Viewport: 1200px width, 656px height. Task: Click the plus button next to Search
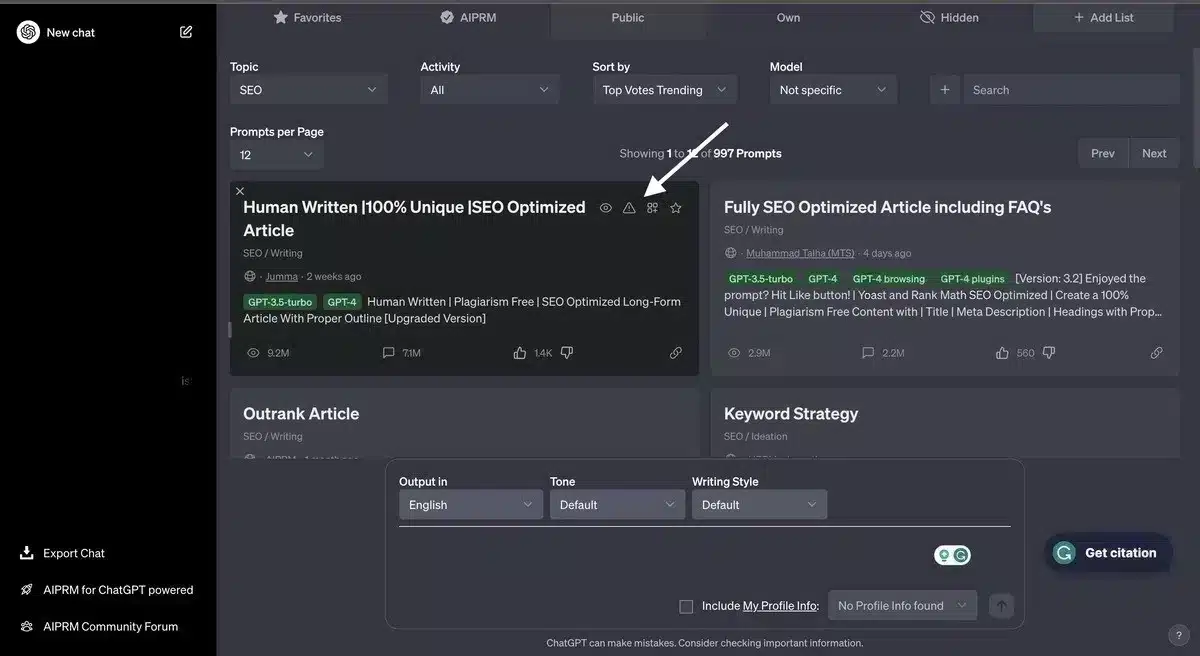click(945, 90)
